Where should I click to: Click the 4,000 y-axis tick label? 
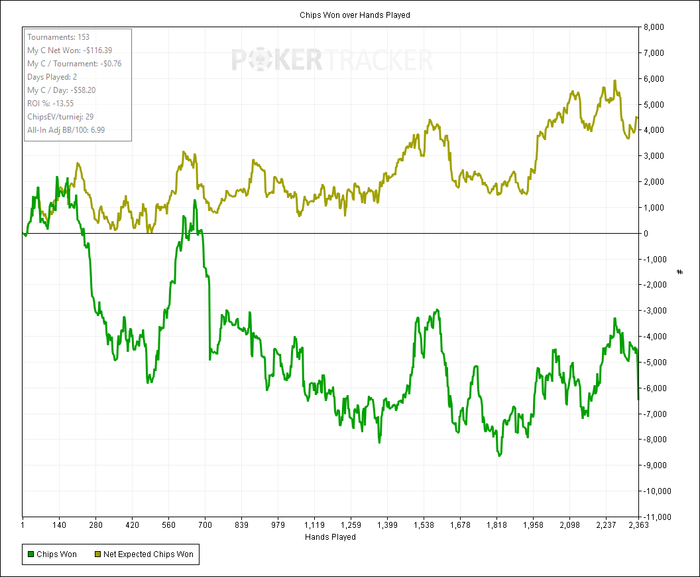[x=654, y=130]
